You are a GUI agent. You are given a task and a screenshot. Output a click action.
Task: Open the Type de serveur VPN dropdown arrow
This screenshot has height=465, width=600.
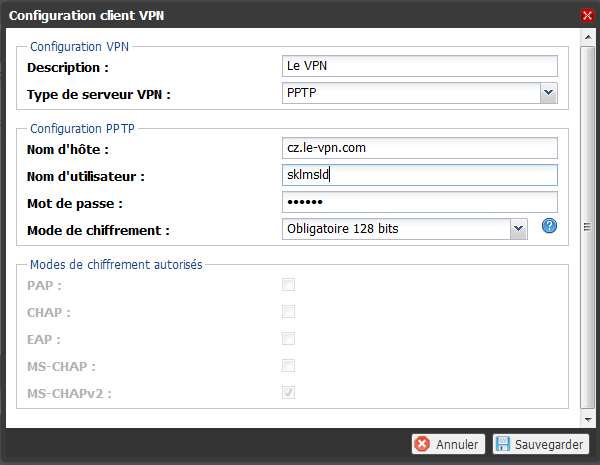tap(548, 93)
